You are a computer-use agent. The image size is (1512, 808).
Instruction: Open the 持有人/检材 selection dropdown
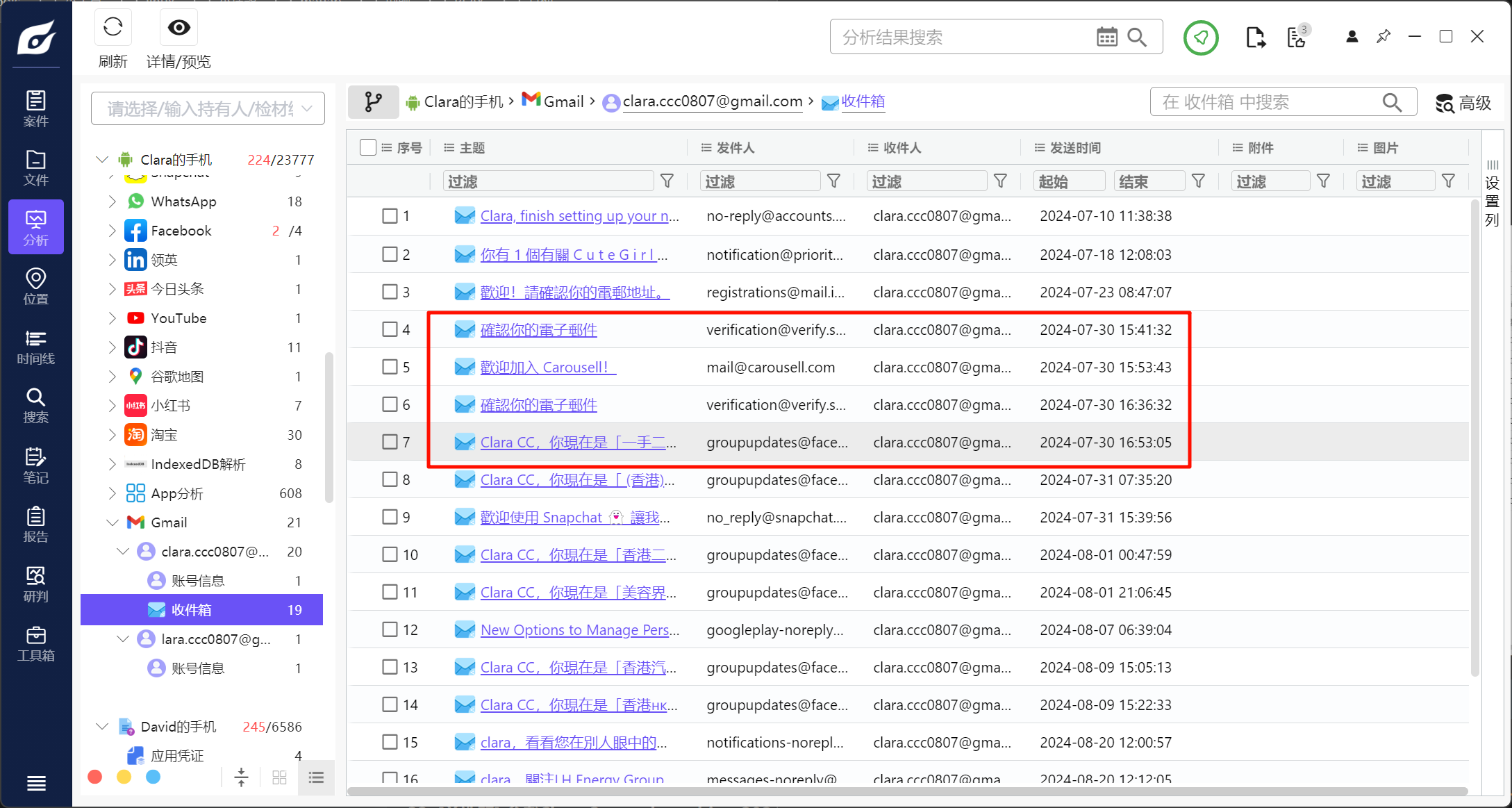(208, 108)
